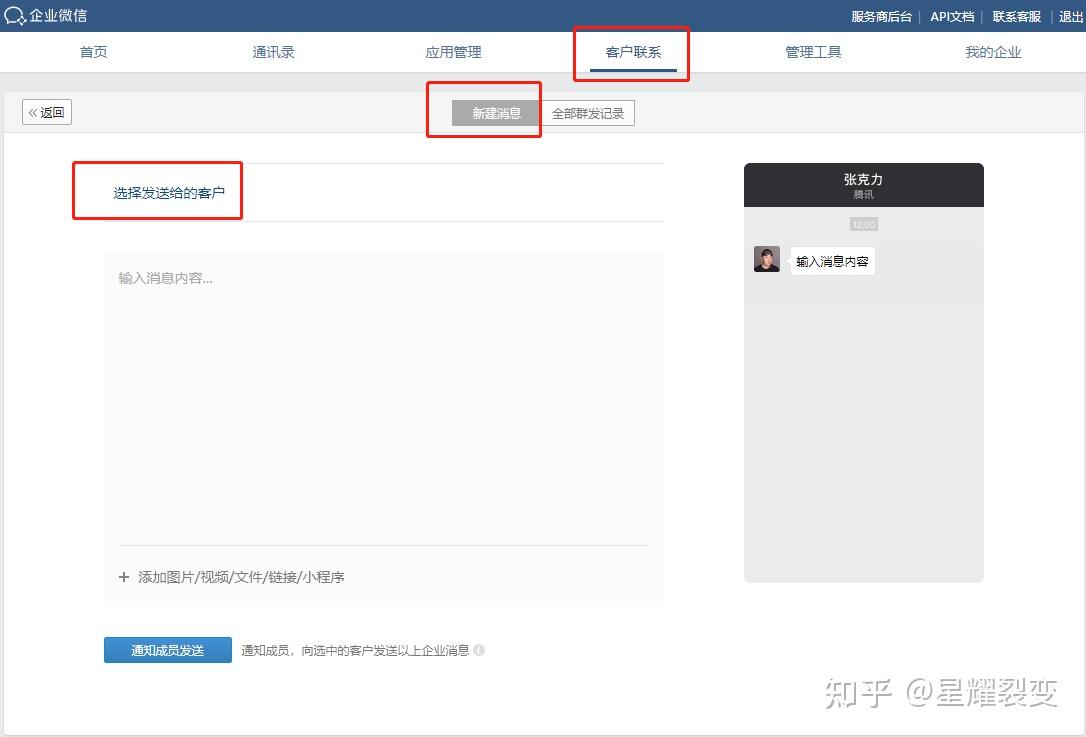Screen dimensions: 1086x737
Task: Click the 通知成员，向选中的客户发送 description text
Action: coord(355,650)
